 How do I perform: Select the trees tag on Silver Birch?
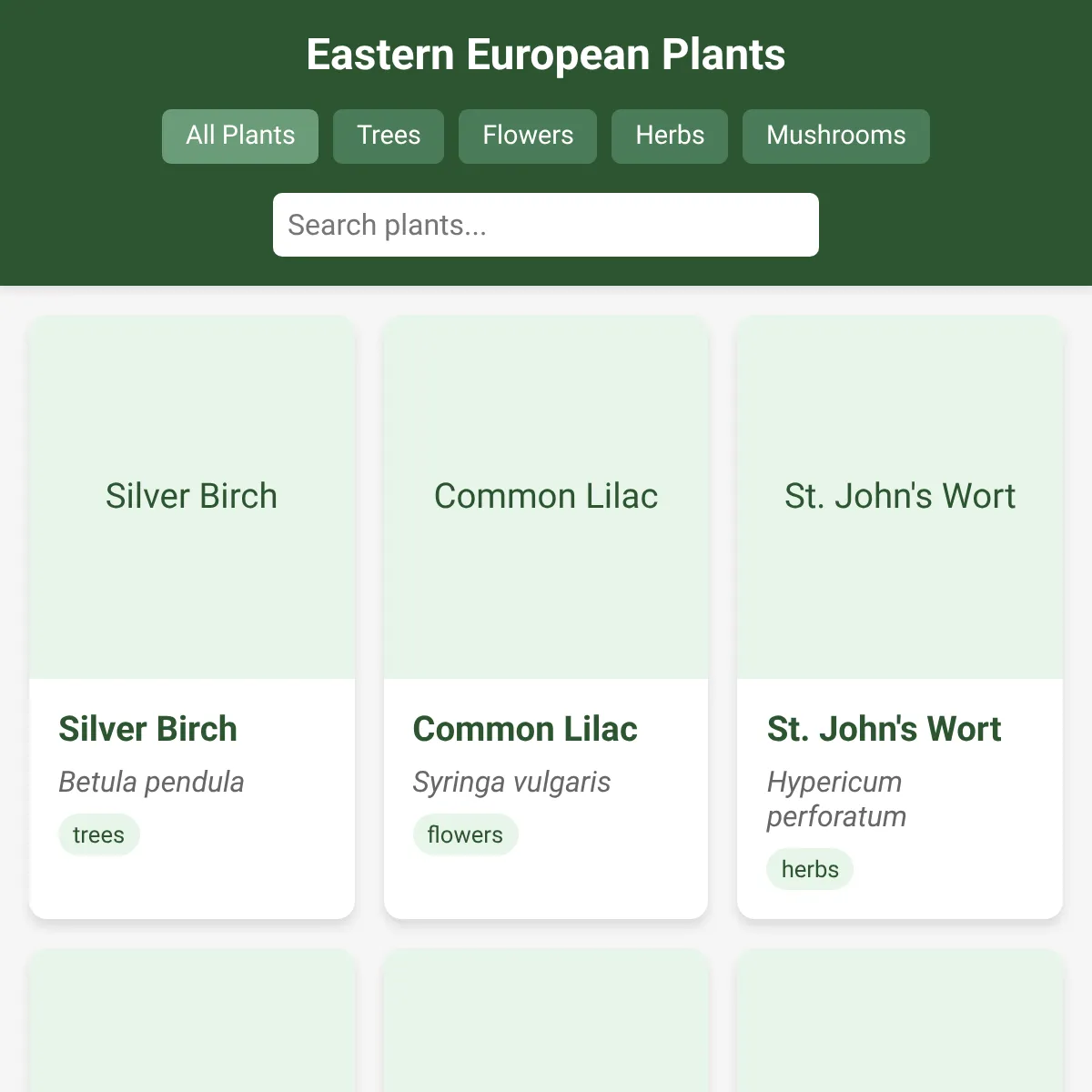coord(98,834)
